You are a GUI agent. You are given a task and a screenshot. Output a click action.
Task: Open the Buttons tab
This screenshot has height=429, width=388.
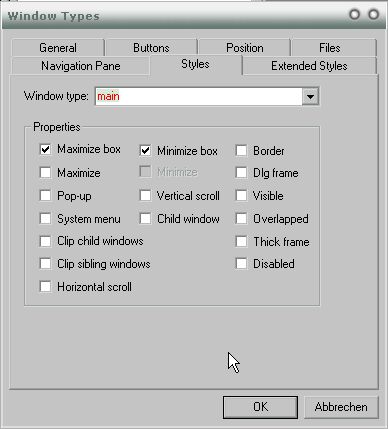151,48
